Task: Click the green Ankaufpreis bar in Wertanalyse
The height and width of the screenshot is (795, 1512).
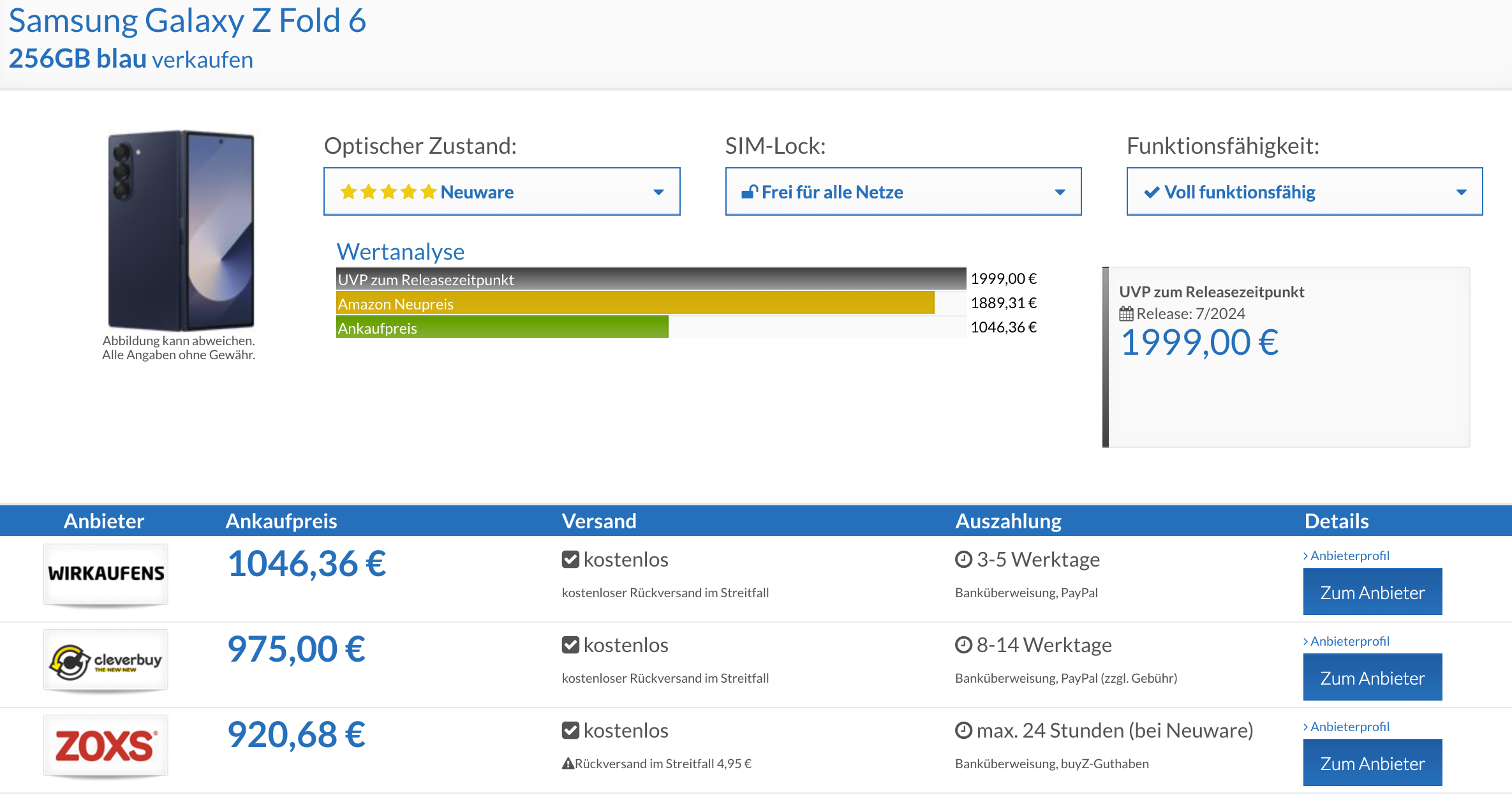Action: [x=502, y=328]
